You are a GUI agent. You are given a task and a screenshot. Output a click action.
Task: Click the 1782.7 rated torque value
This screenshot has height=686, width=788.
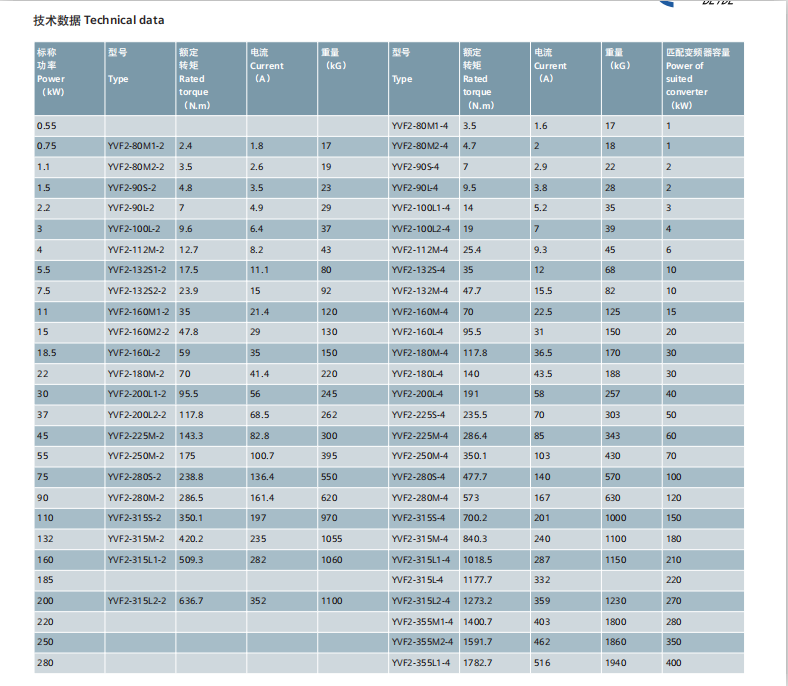coord(477,662)
